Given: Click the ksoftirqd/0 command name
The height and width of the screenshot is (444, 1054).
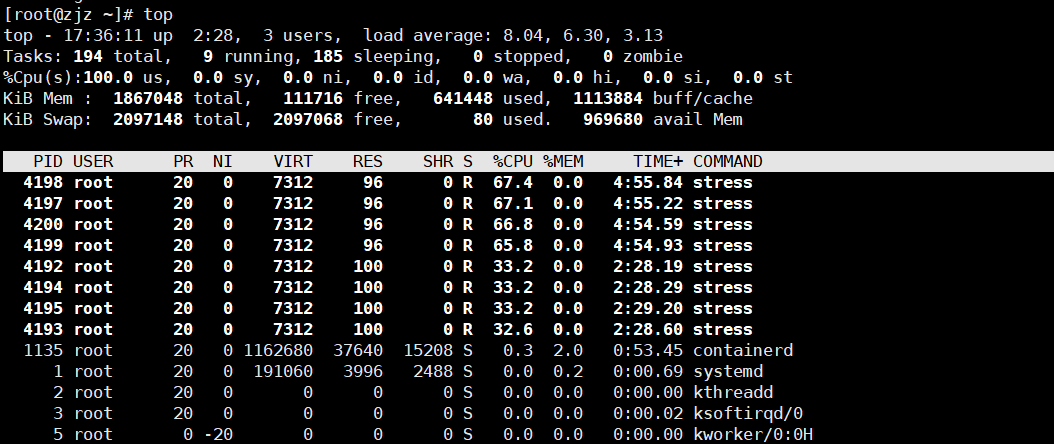Looking at the screenshot, I should click(747, 413).
